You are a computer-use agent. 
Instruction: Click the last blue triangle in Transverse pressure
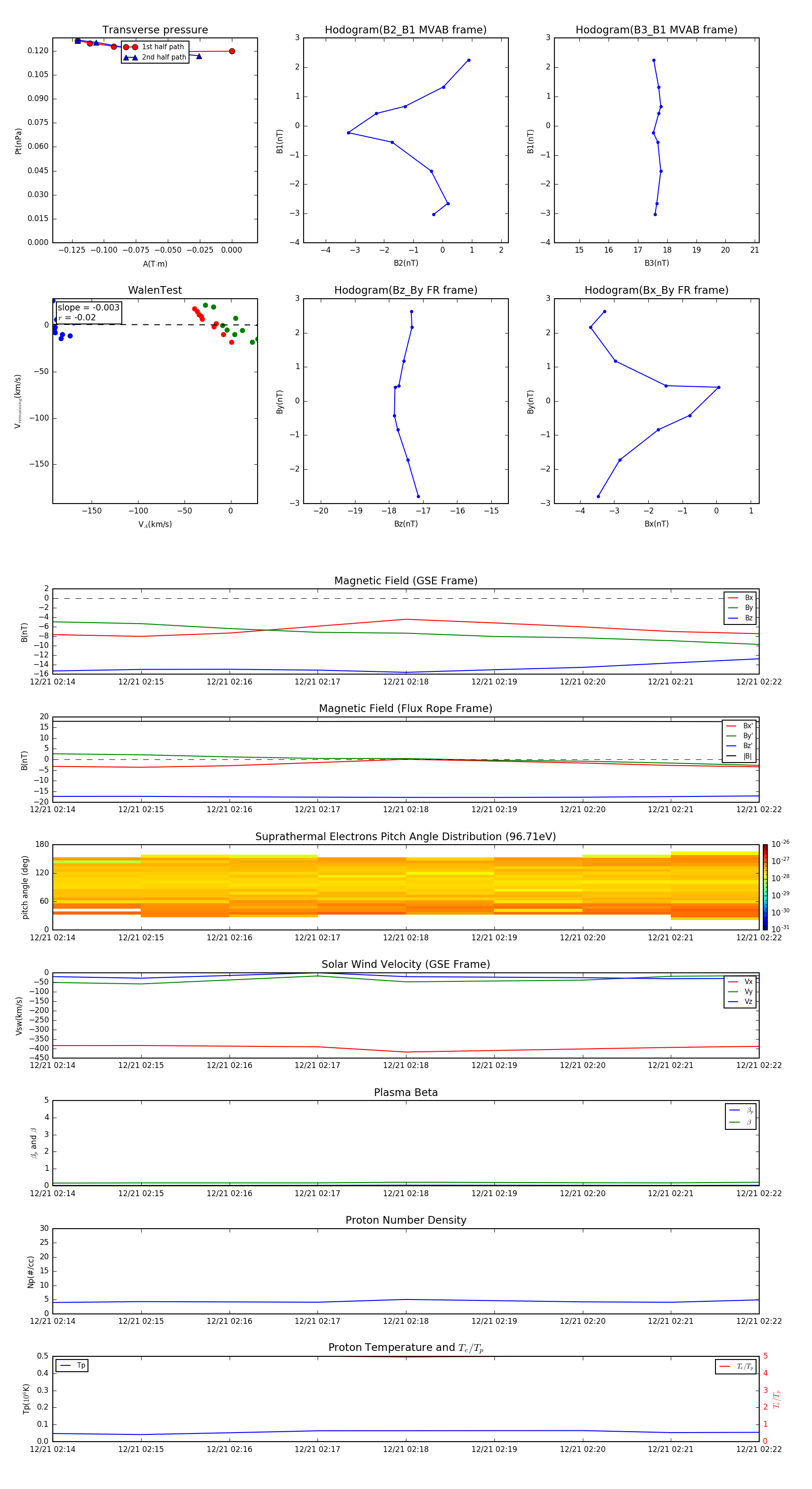coord(199,56)
